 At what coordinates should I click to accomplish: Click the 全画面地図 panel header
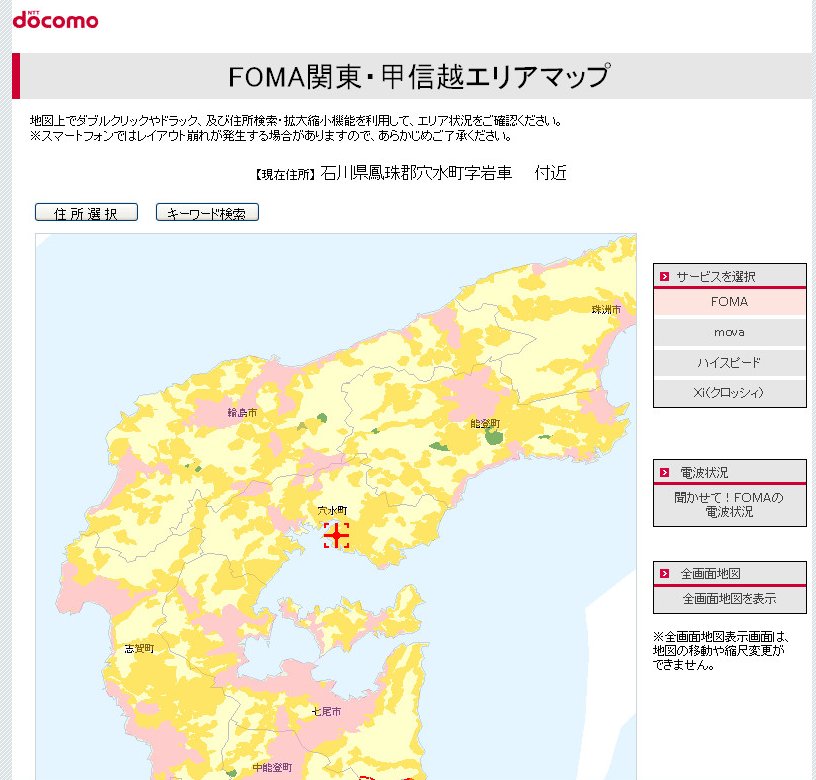tap(730, 573)
